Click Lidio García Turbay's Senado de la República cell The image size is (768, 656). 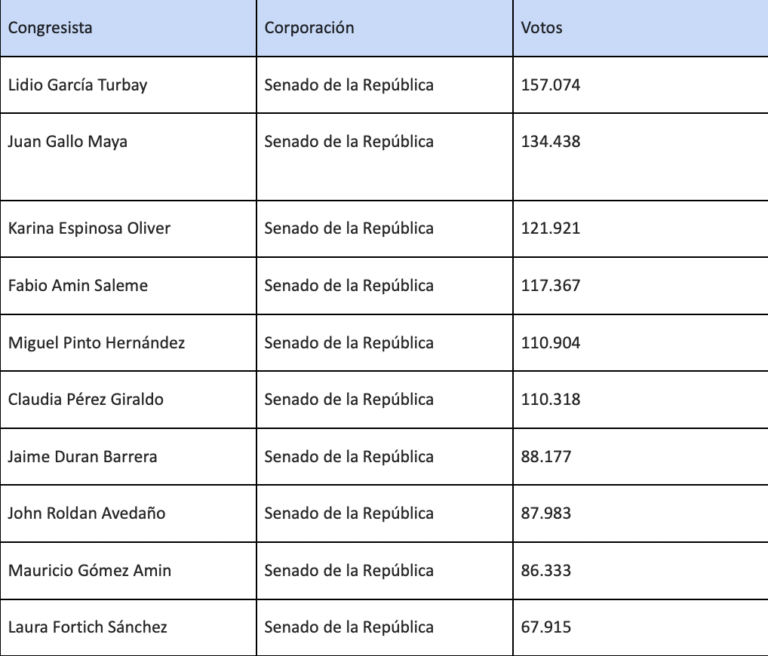click(349, 85)
